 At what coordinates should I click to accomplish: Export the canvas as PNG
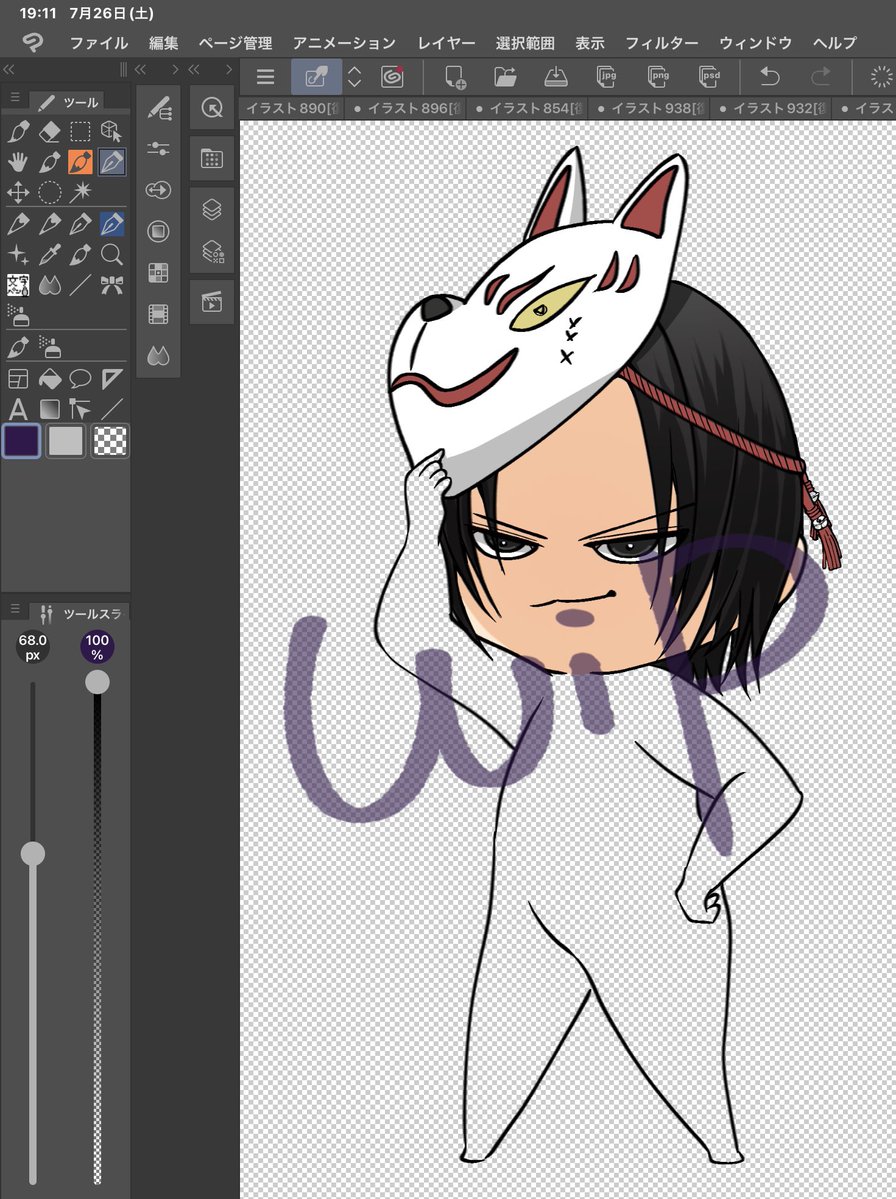coord(658,76)
